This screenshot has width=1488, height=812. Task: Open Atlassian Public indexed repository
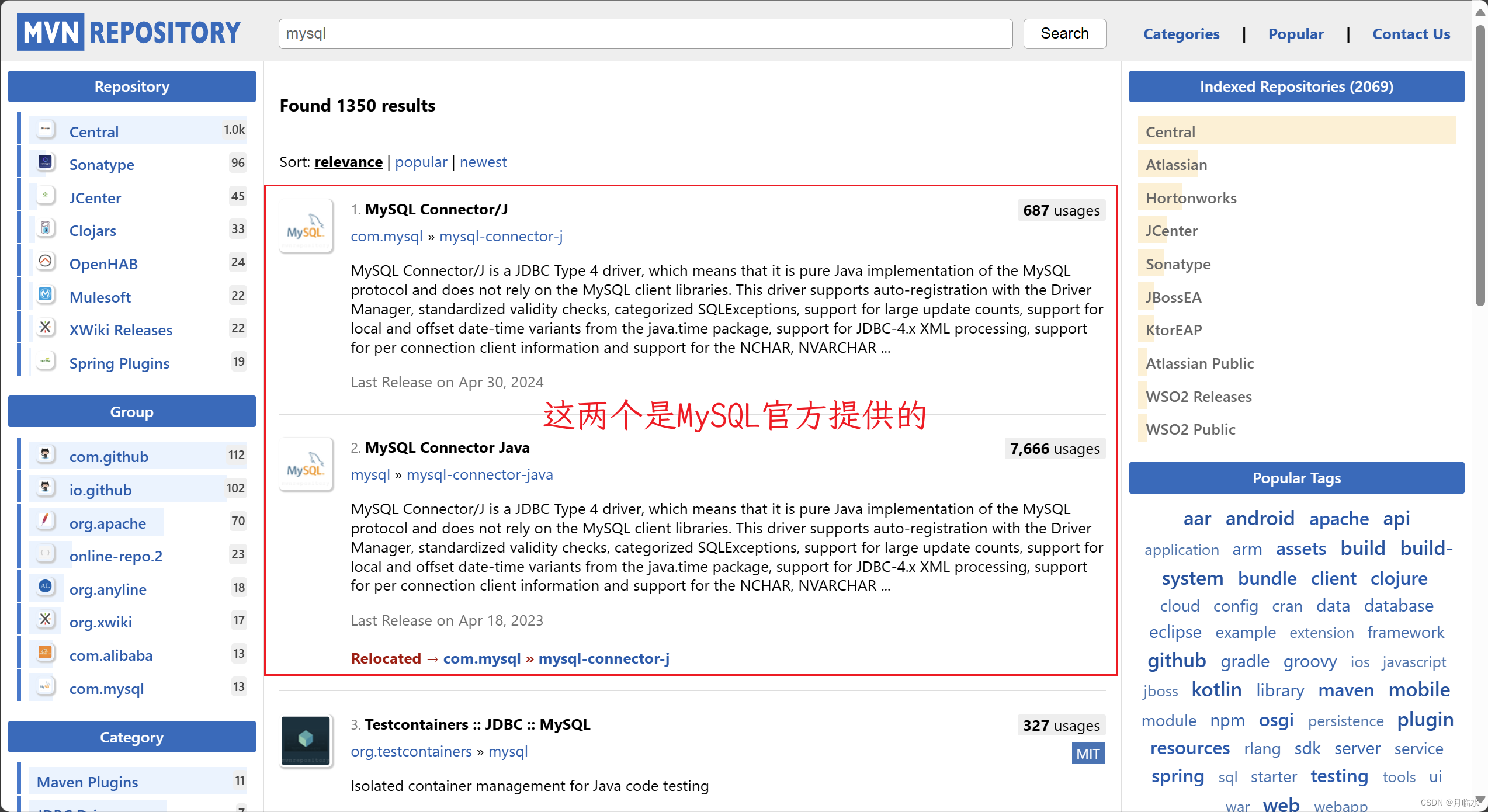(1200, 363)
